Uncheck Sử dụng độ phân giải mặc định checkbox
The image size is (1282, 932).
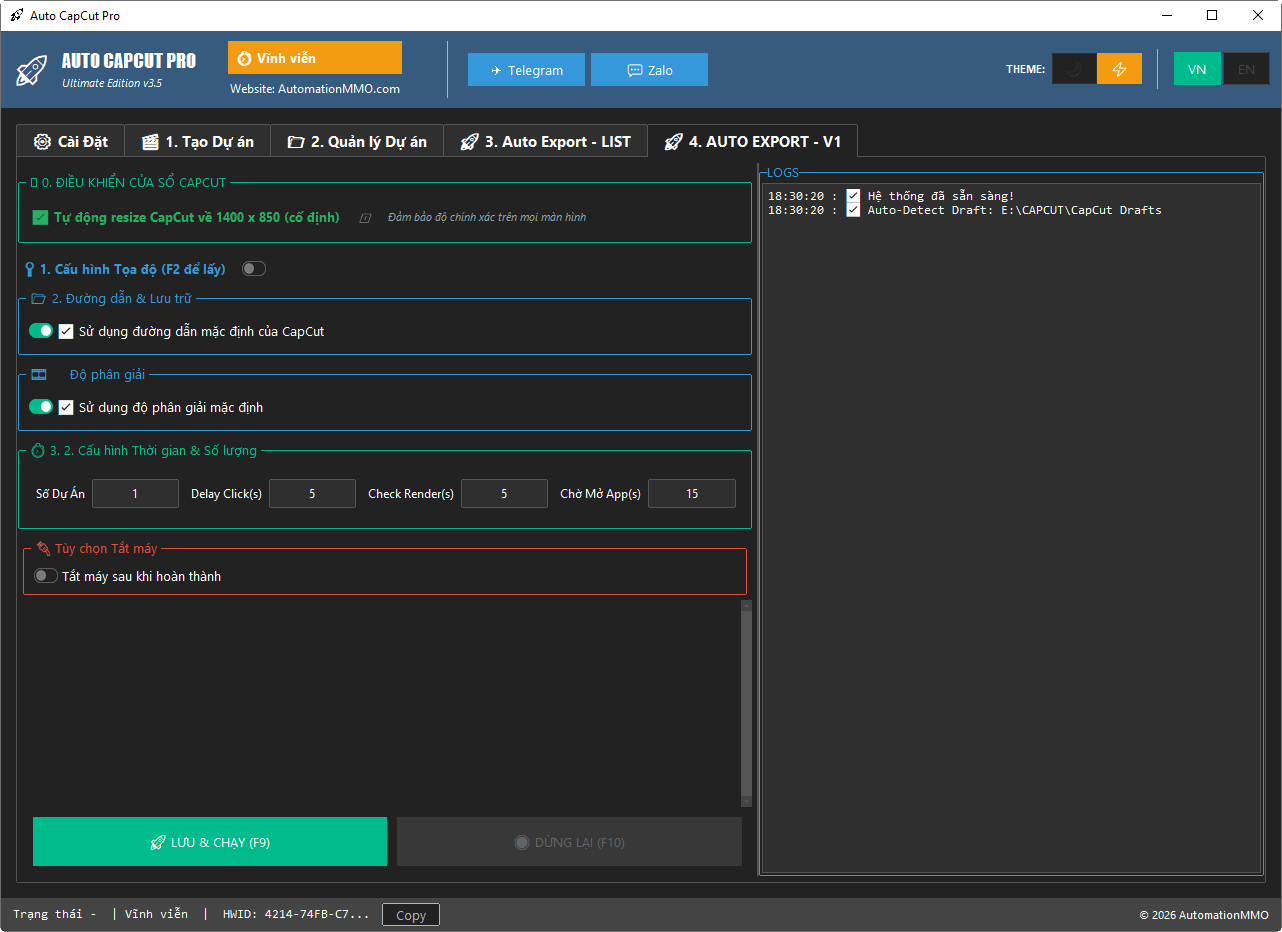pyautogui.click(x=66, y=407)
